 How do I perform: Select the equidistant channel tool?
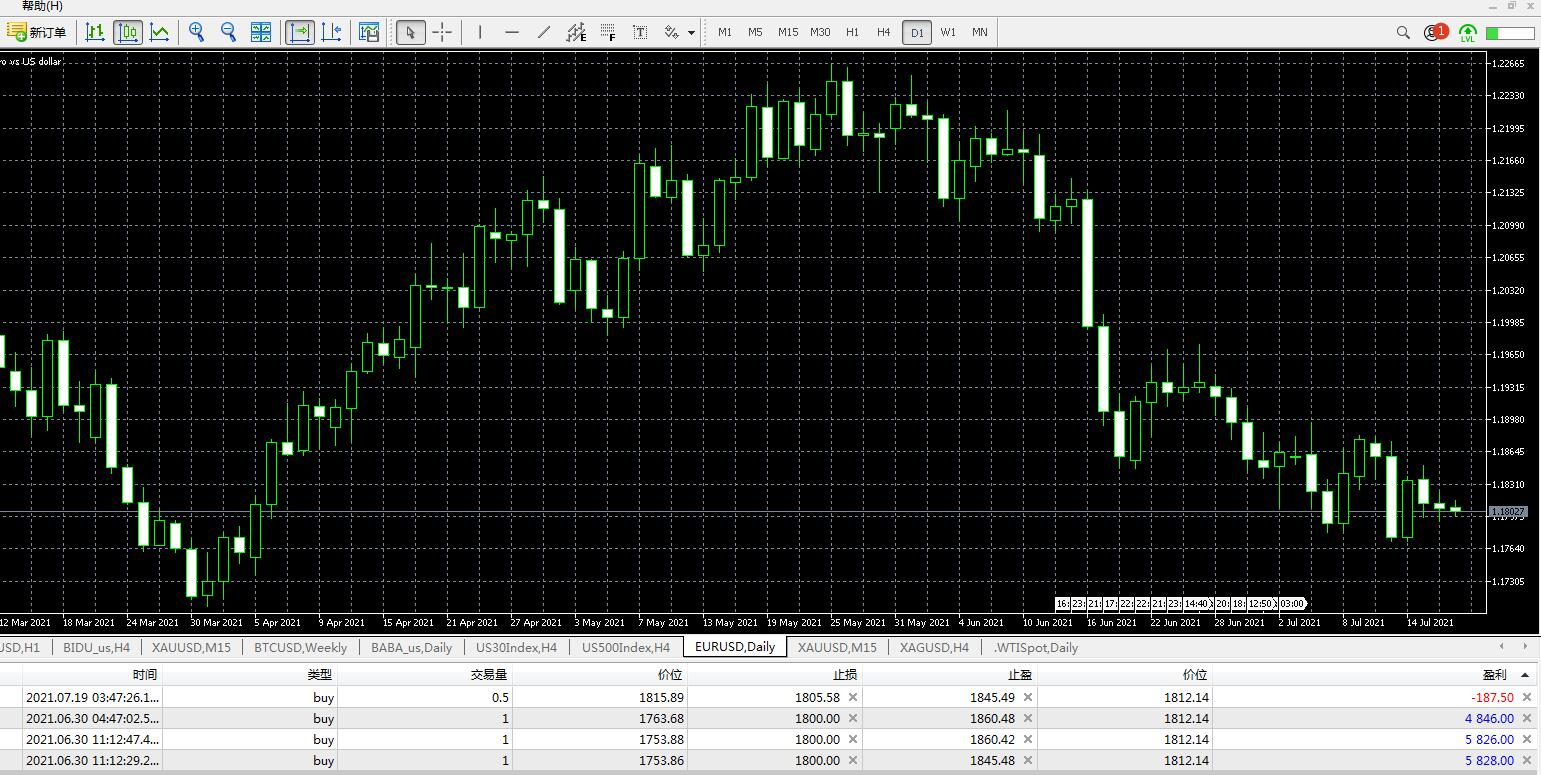[576, 32]
